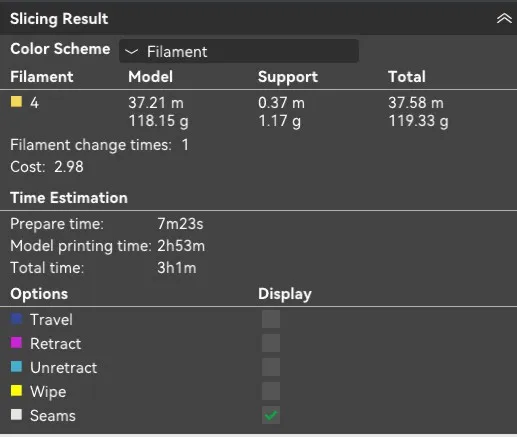Enable the Wipe display checkbox

(x=271, y=391)
